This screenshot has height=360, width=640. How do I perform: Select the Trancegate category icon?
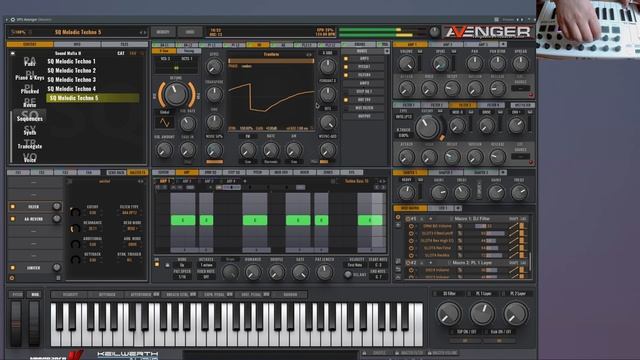[30, 144]
